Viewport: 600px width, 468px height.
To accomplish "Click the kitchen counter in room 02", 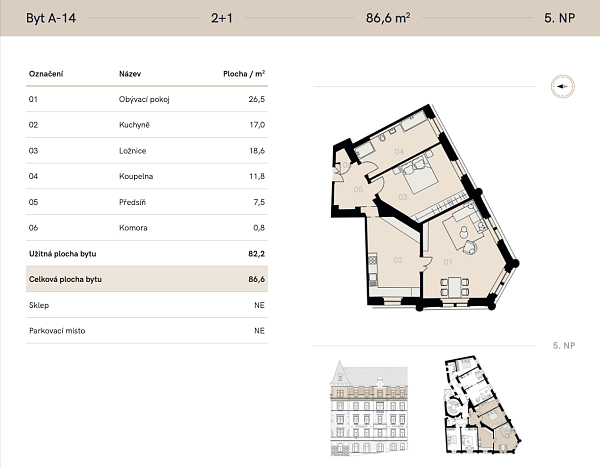I will coord(371,271).
